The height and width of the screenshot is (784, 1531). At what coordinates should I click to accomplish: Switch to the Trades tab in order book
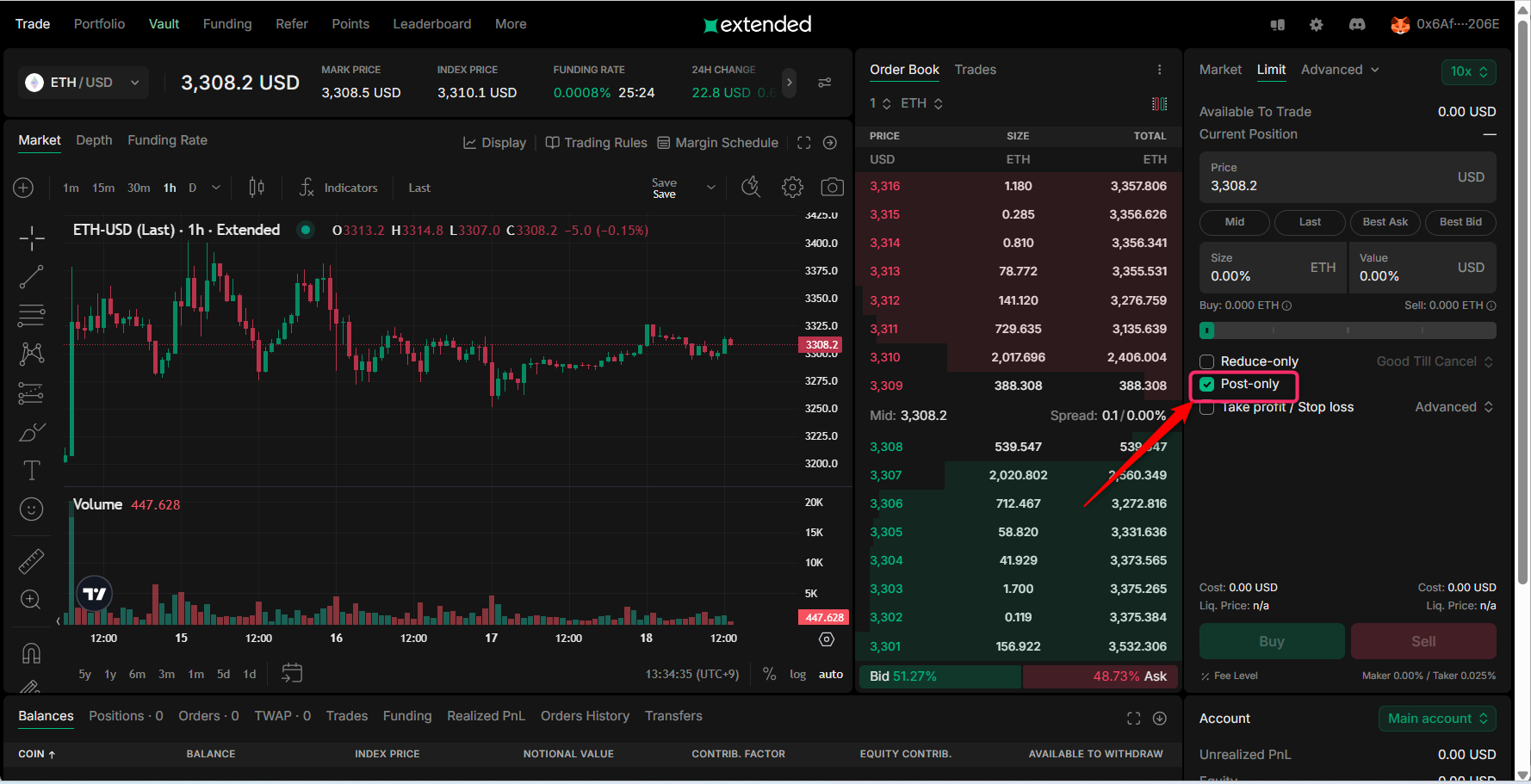(x=975, y=70)
